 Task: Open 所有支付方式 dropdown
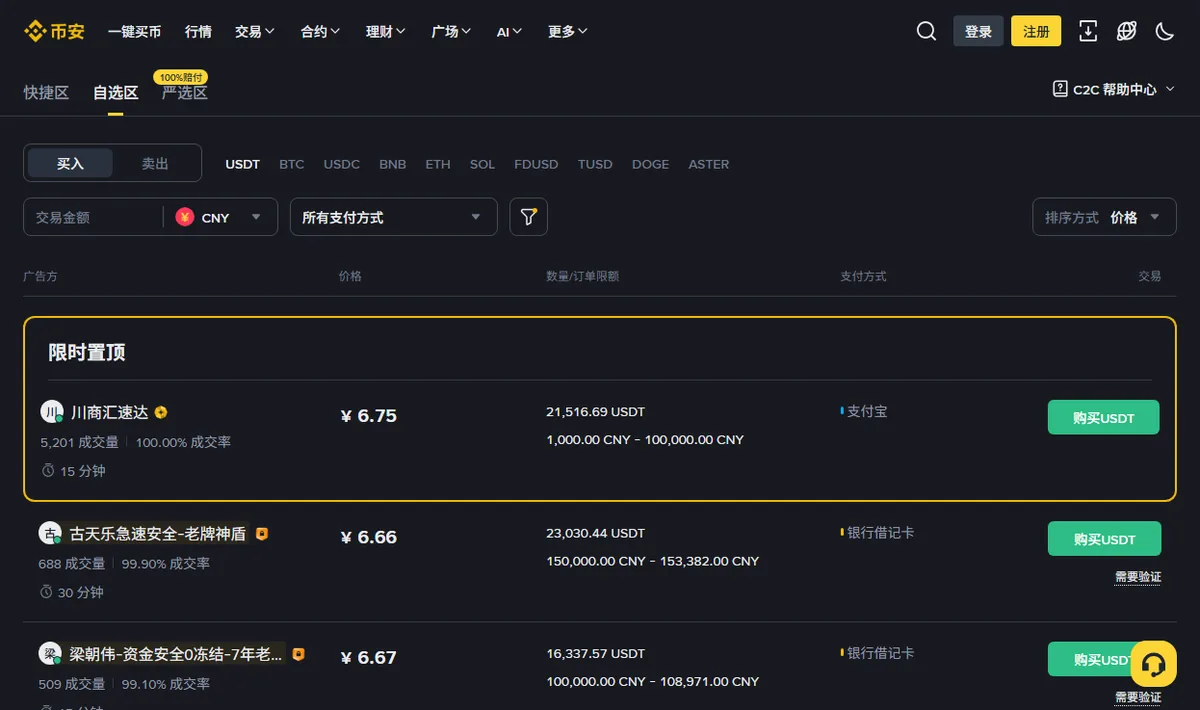(x=393, y=217)
